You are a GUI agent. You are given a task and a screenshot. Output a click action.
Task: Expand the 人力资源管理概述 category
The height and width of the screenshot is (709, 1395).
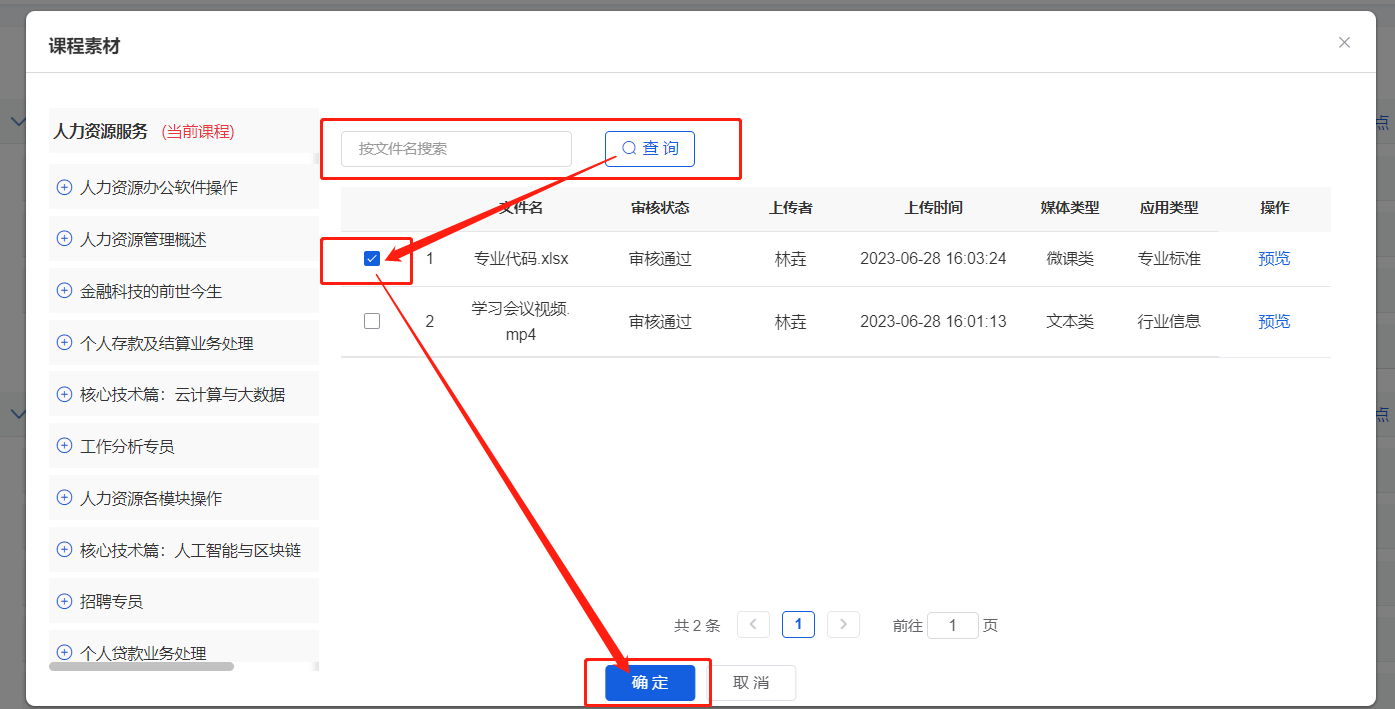pyautogui.click(x=64, y=239)
